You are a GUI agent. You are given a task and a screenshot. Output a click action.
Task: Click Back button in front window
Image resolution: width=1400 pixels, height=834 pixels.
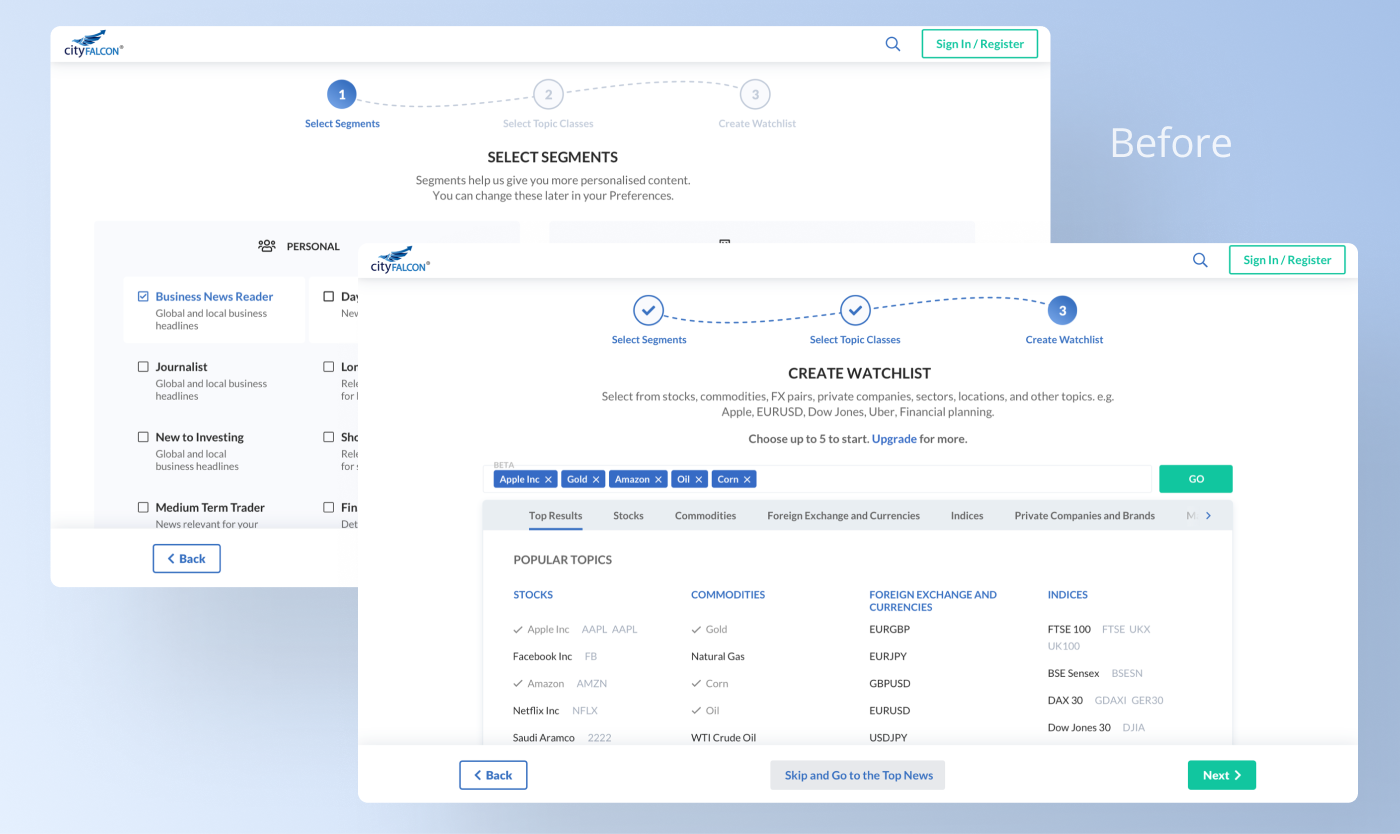tap(493, 775)
